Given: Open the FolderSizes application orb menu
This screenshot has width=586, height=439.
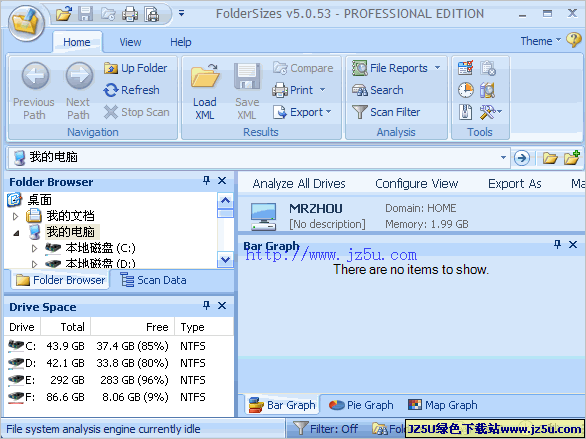Looking at the screenshot, I should (x=26, y=24).
